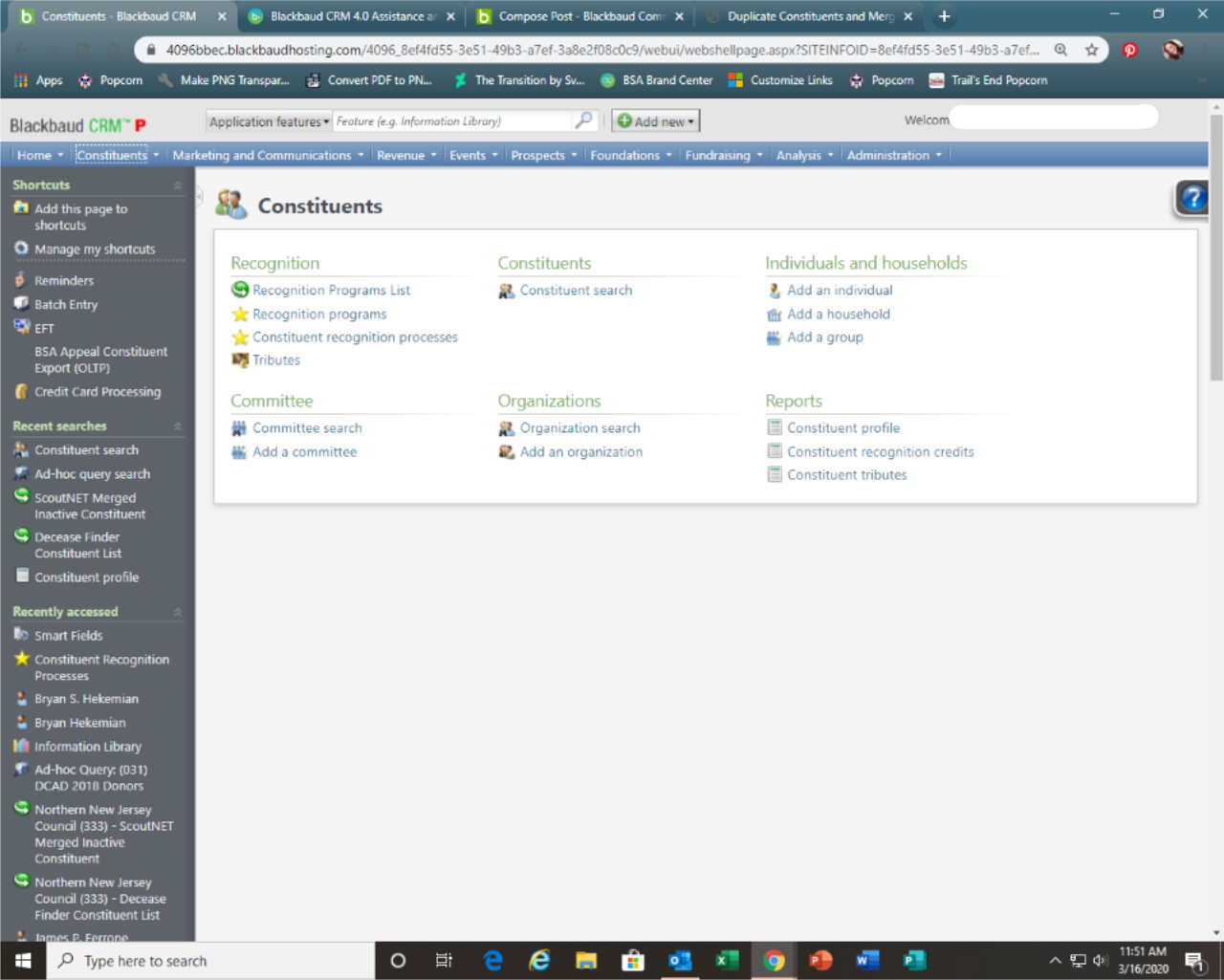The width and height of the screenshot is (1224, 980).
Task: Click the Add a household icon
Action: click(x=775, y=315)
